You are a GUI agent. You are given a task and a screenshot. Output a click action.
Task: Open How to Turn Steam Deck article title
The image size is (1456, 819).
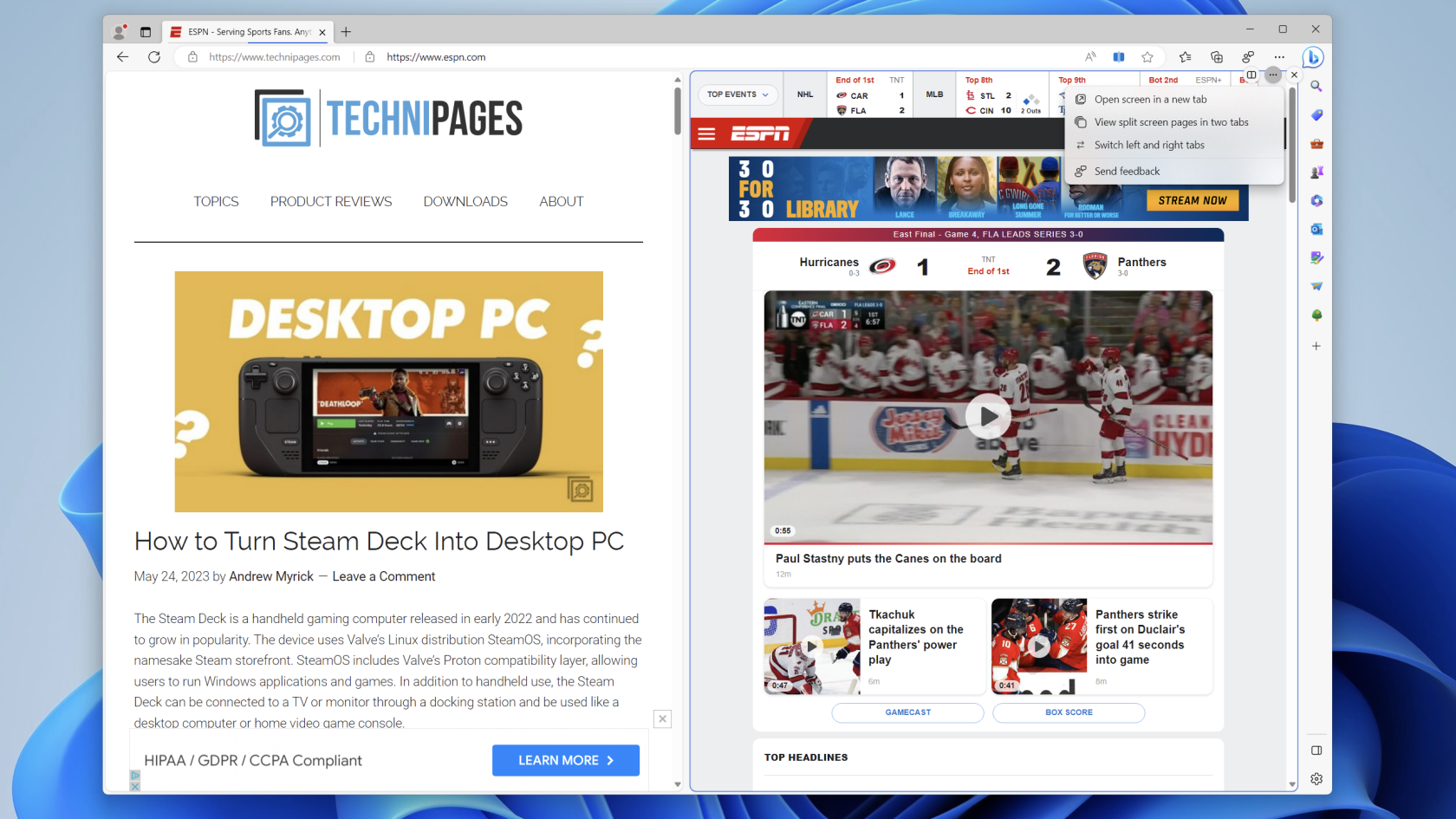click(x=379, y=541)
